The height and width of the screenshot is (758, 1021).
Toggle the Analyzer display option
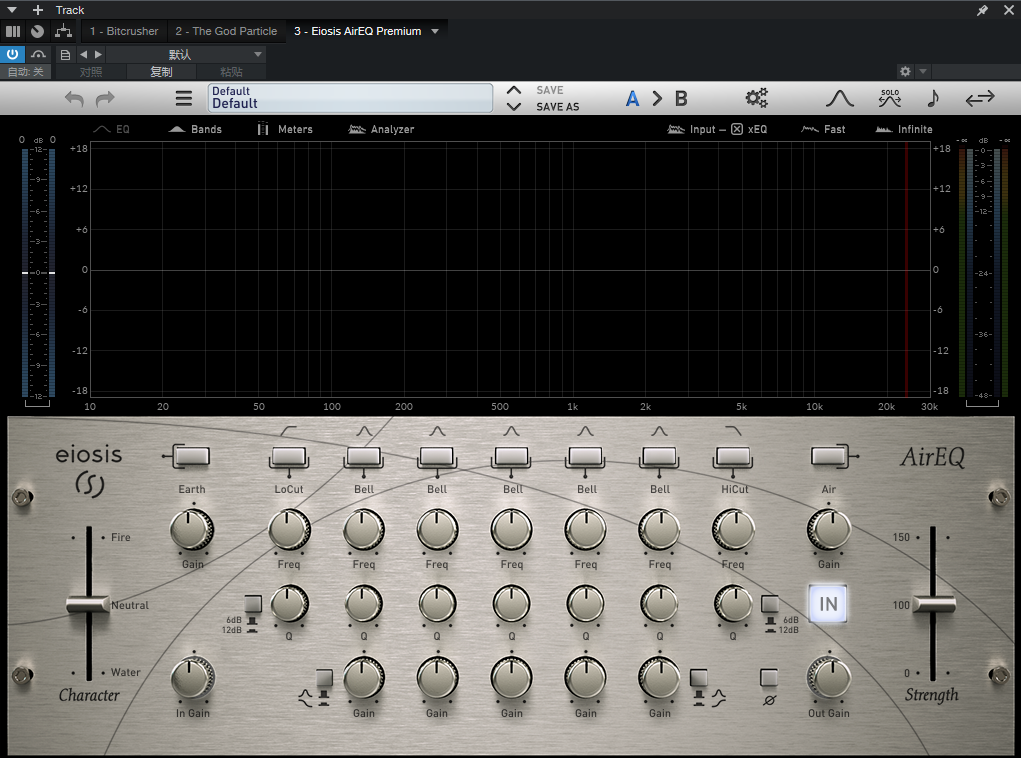coord(381,129)
